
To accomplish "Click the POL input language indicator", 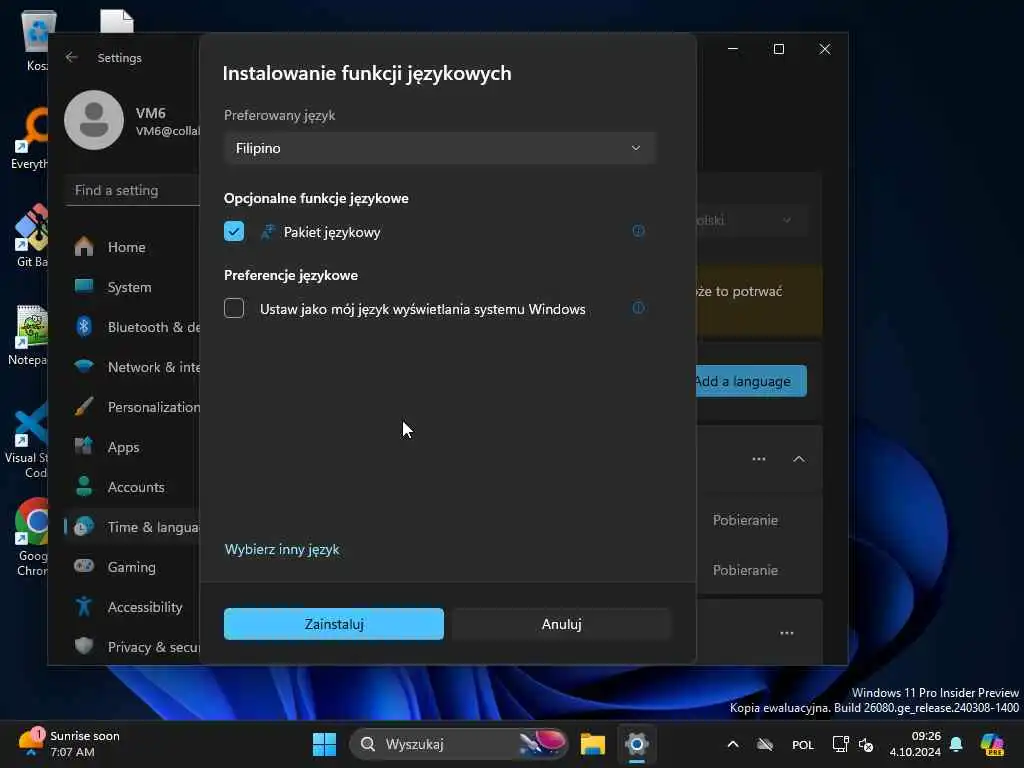I will pyautogui.click(x=803, y=744).
